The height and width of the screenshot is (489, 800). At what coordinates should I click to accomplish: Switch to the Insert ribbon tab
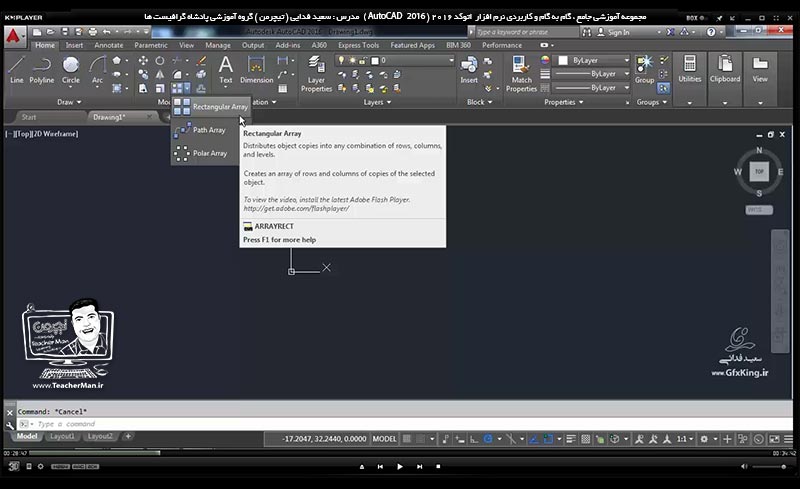74,45
